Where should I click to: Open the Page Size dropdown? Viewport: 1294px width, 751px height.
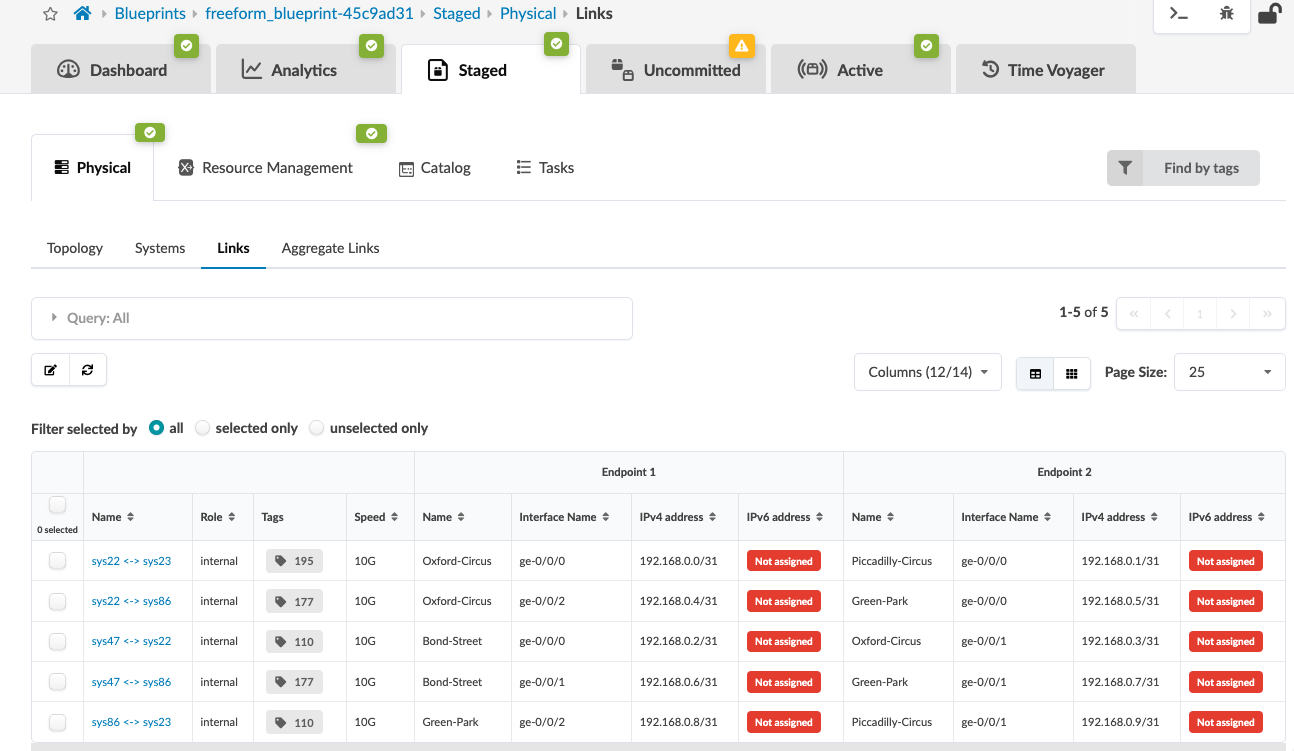tap(1229, 372)
